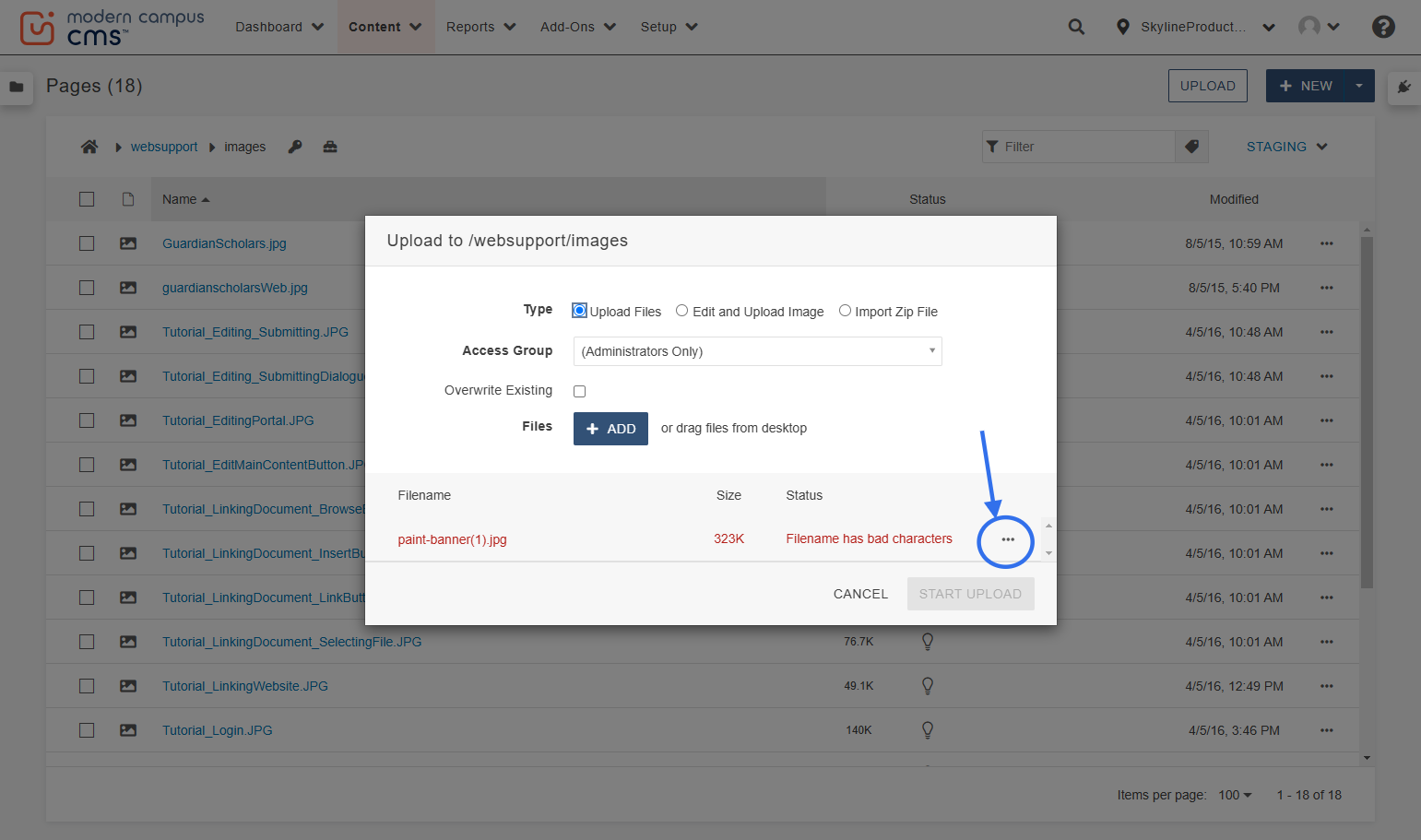The image size is (1421, 840).
Task: Open the access settings key icon
Action: point(295,147)
